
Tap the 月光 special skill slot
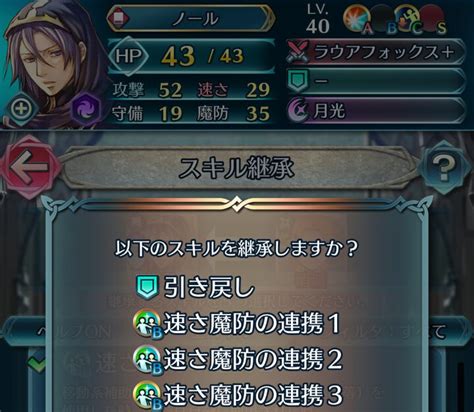pyautogui.click(x=376, y=110)
